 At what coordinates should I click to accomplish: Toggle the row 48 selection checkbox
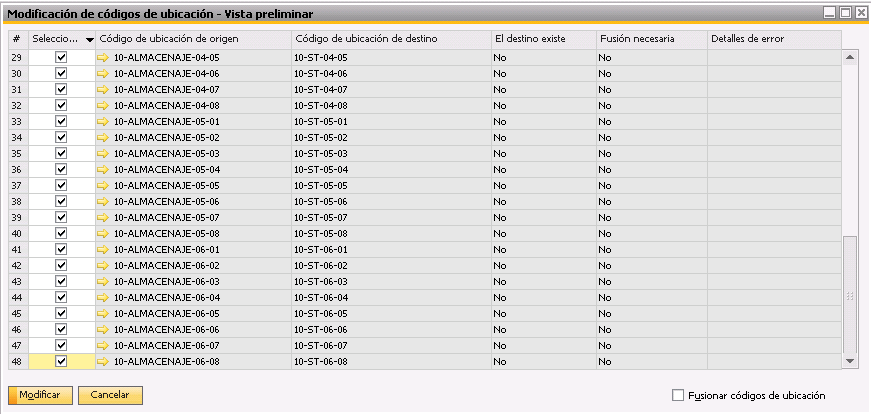62,362
